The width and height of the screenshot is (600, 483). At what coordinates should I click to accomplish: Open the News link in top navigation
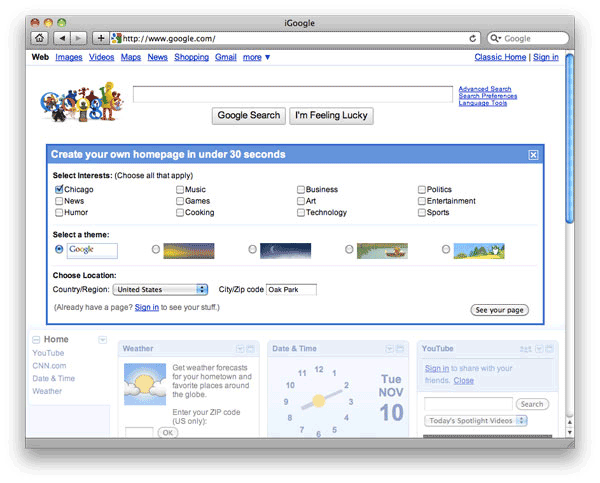[x=158, y=57]
